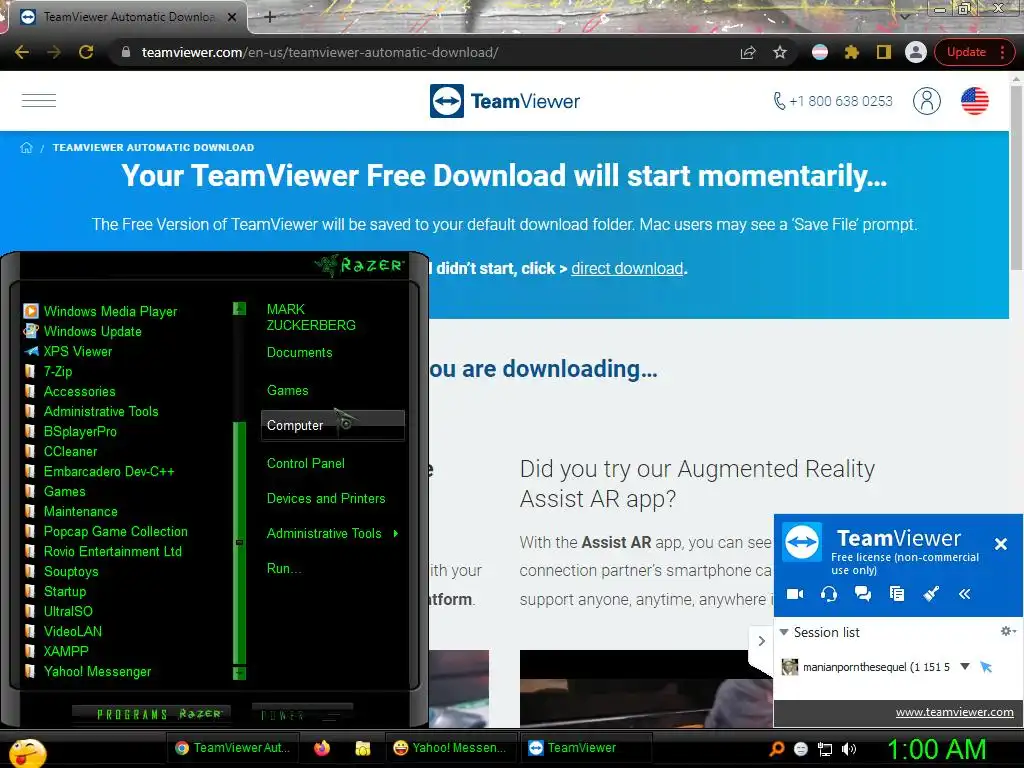Open the file box icon in TeamViewer panel

pos(897,594)
